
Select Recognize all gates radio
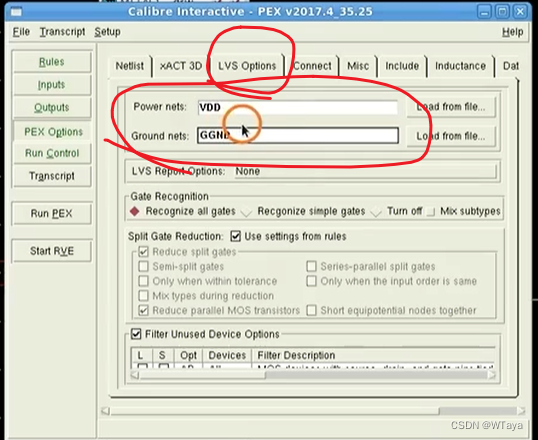coord(134,211)
